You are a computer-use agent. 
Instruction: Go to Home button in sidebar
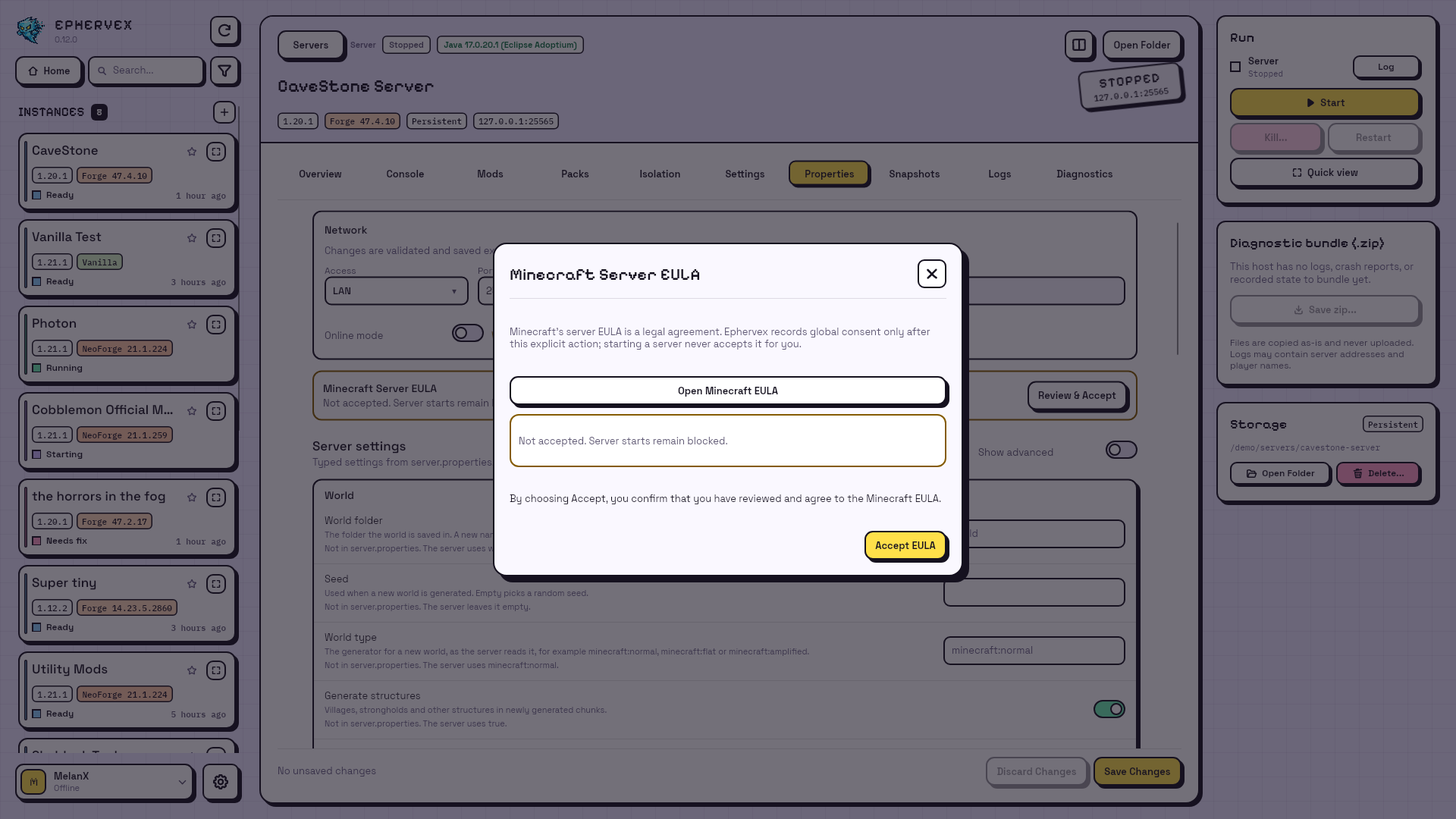click(49, 71)
